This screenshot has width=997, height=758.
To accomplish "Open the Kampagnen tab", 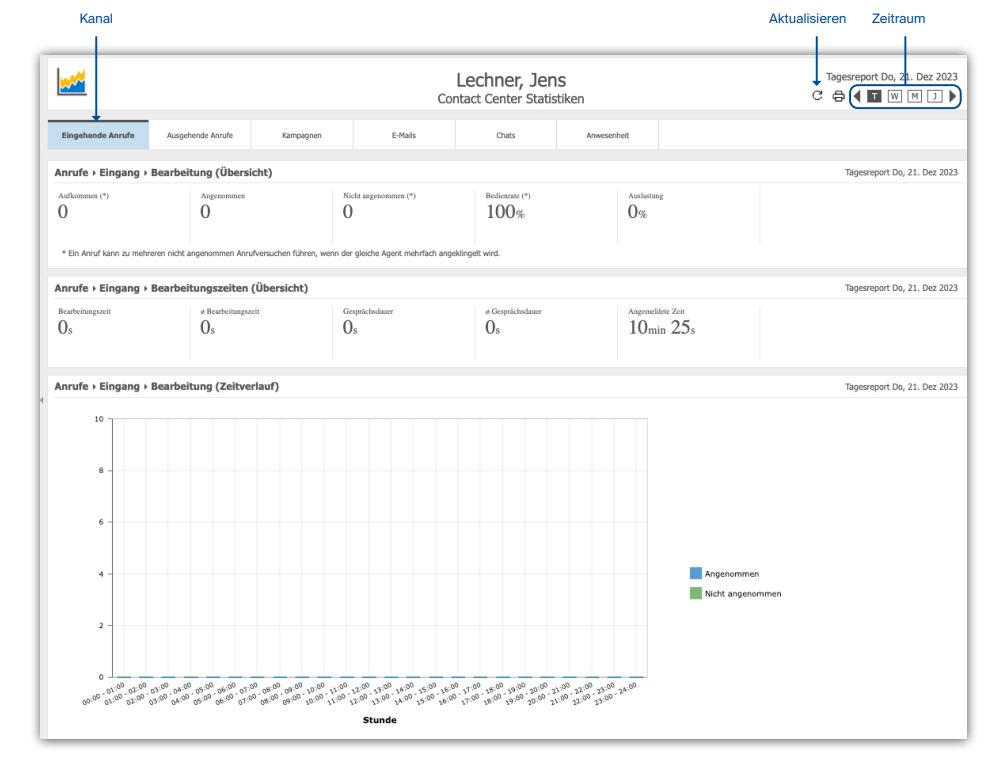I will (302, 135).
